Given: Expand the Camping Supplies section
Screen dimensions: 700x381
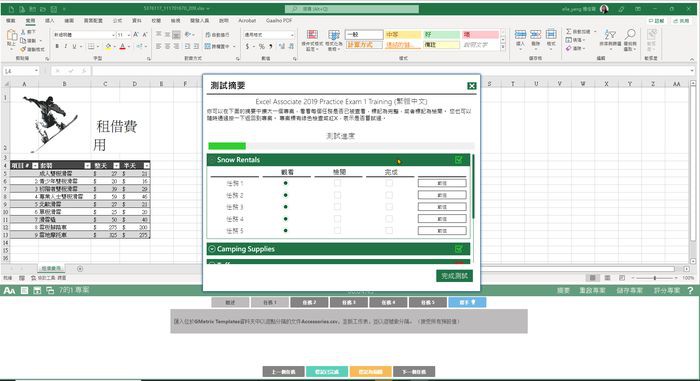Looking at the screenshot, I should tap(212, 249).
